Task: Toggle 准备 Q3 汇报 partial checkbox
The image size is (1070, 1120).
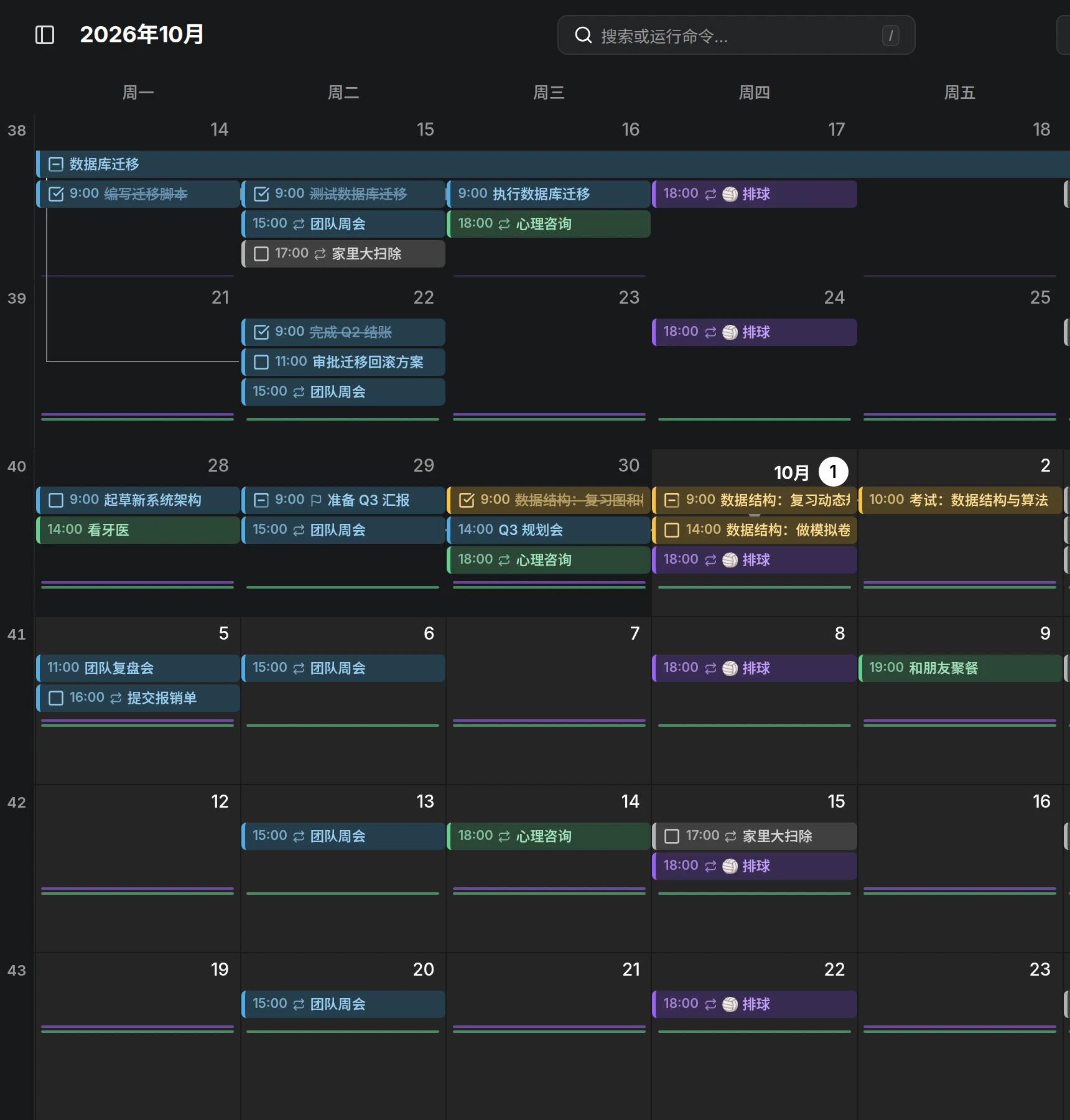Action: click(261, 500)
